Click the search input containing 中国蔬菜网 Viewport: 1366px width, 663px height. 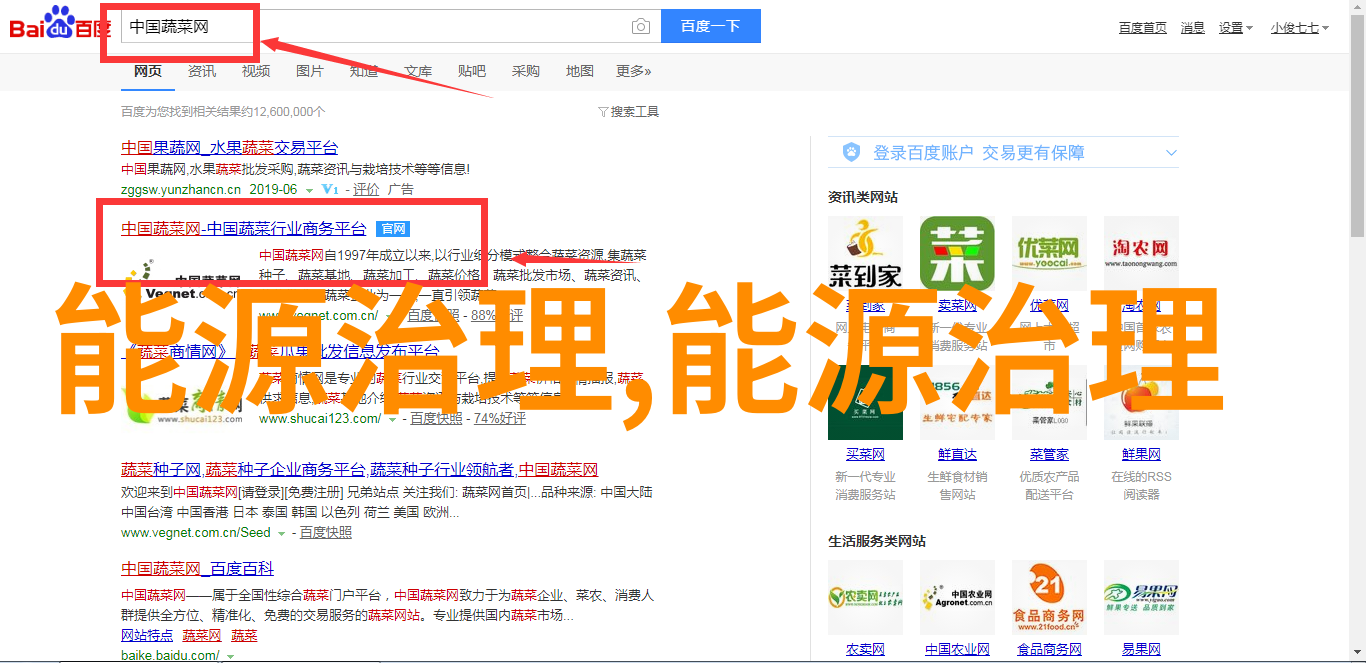coord(390,26)
